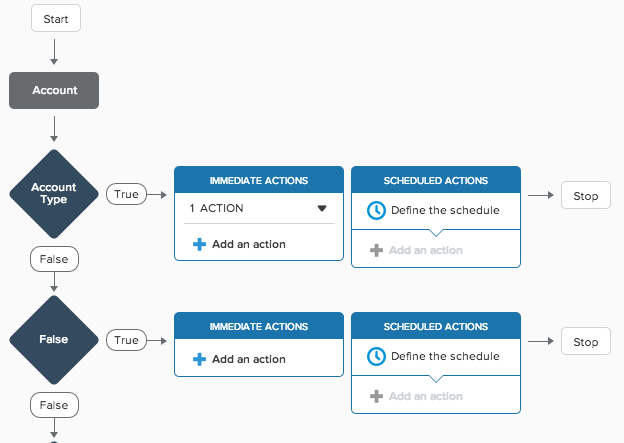This screenshot has width=624, height=443.
Task: Click the clock icon in second Scheduled Actions
Action: [376, 356]
